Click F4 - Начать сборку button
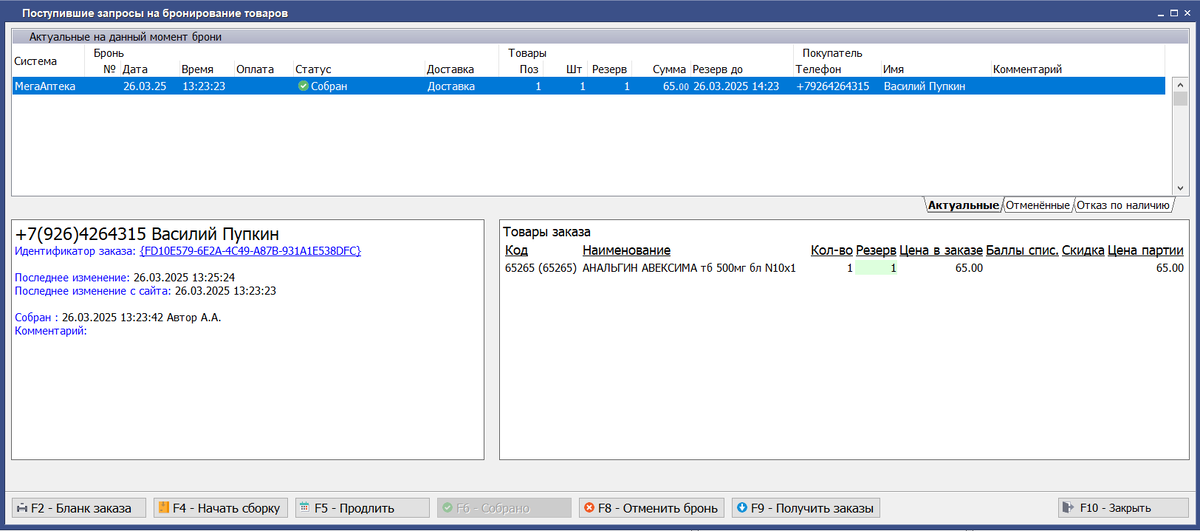The image size is (1200, 531). pyautogui.click(x=221, y=508)
